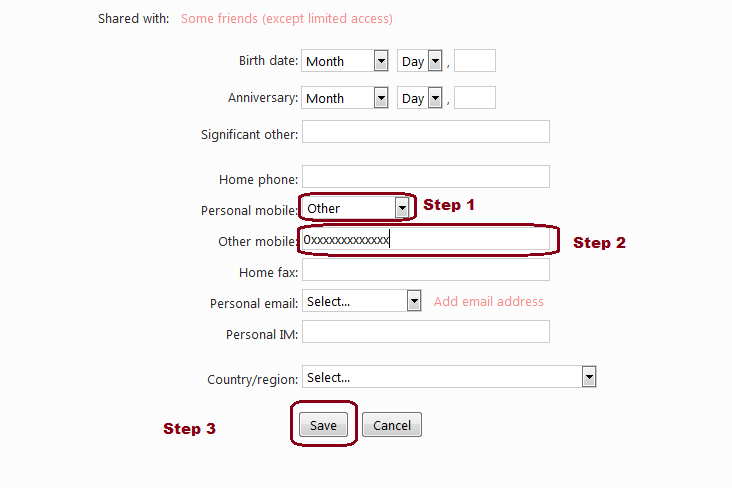Open the Personal mobile dropdown set to Other

pos(356,208)
